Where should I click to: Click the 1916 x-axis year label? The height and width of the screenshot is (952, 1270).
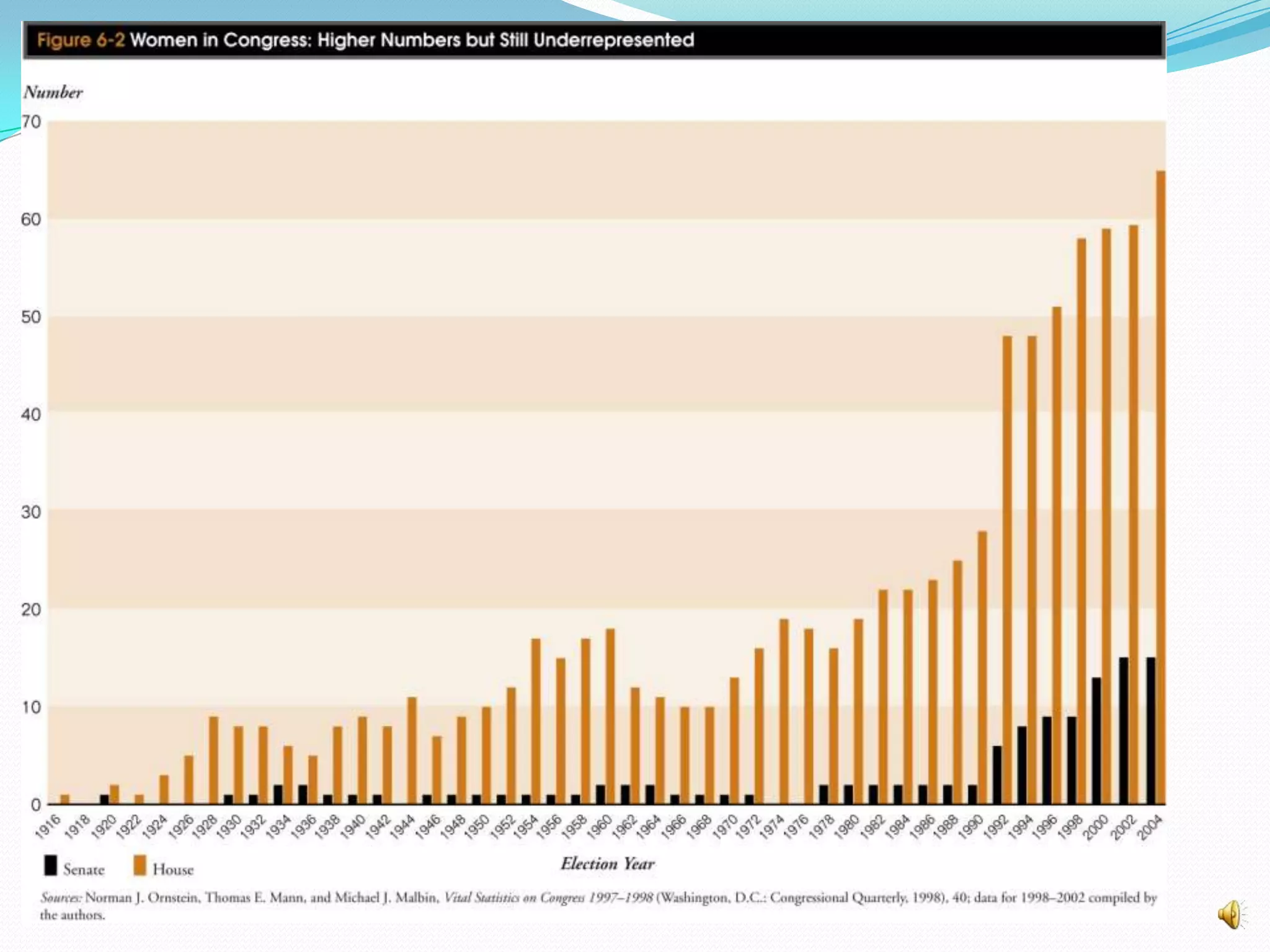pos(48,826)
